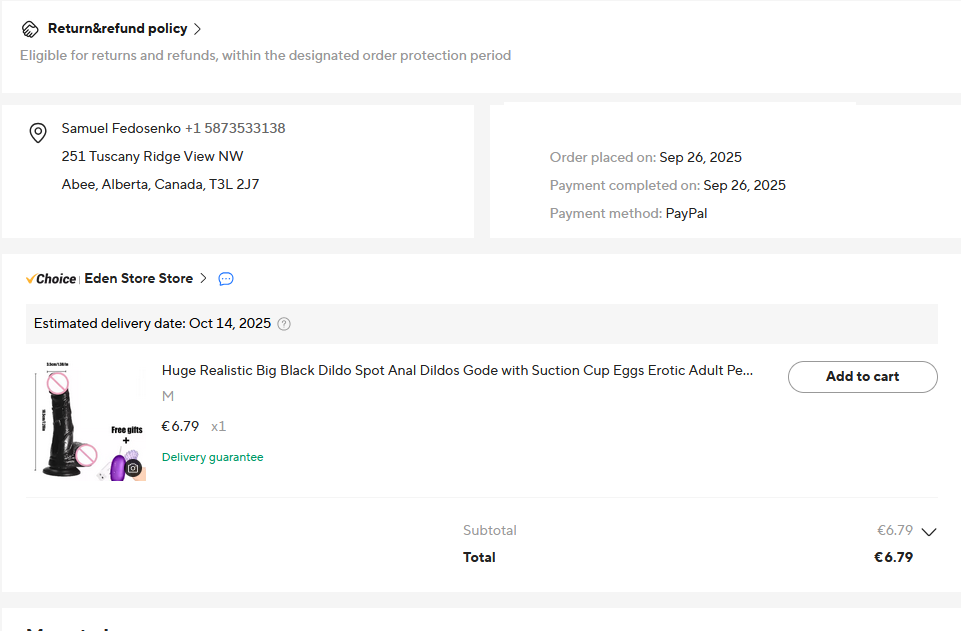The image size is (961, 631).
Task: Click the Samuel Fedosenko recipient name
Action: [121, 128]
